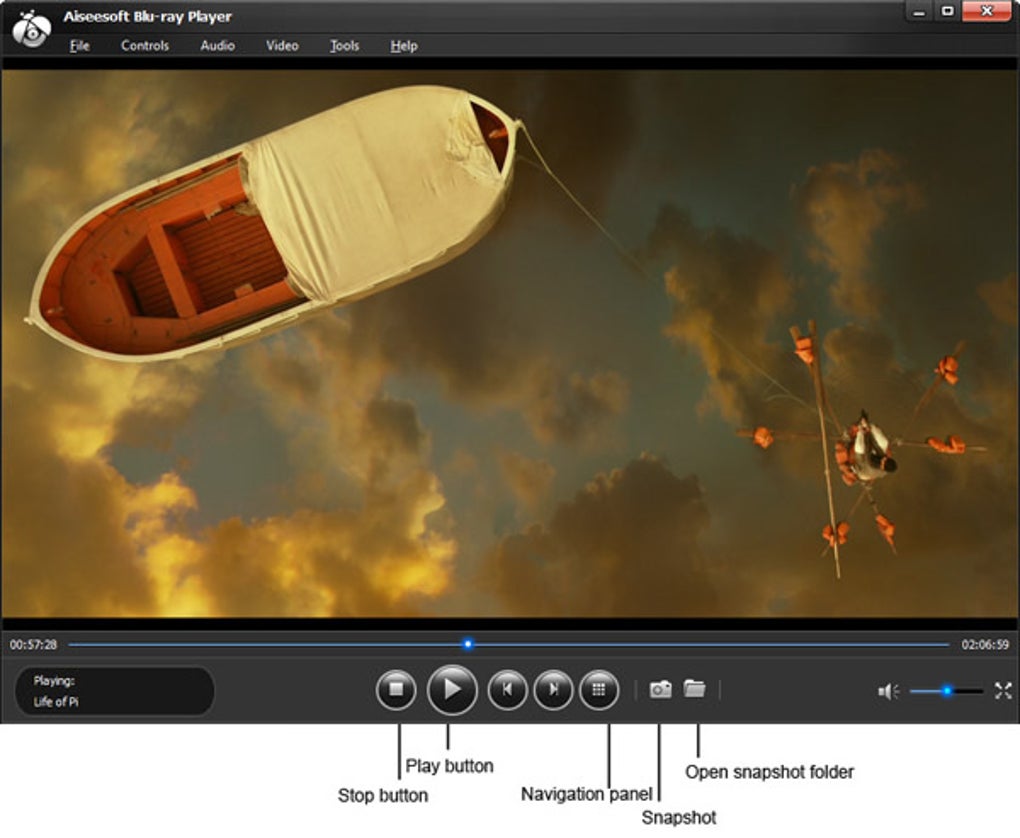Click the volume slider handle
Screen dimensions: 1020x838
coord(947,690)
